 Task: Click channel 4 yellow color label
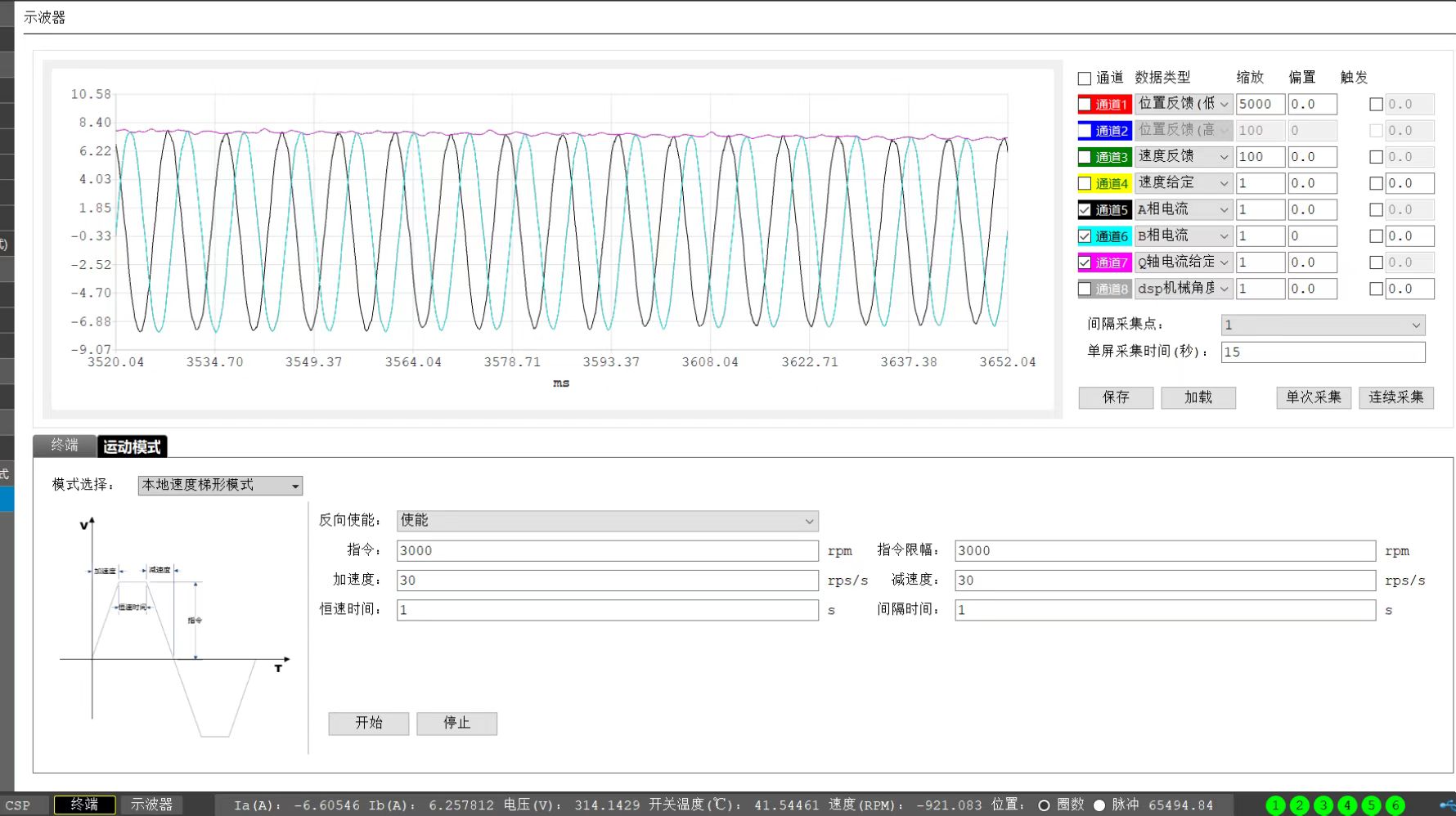click(1112, 183)
